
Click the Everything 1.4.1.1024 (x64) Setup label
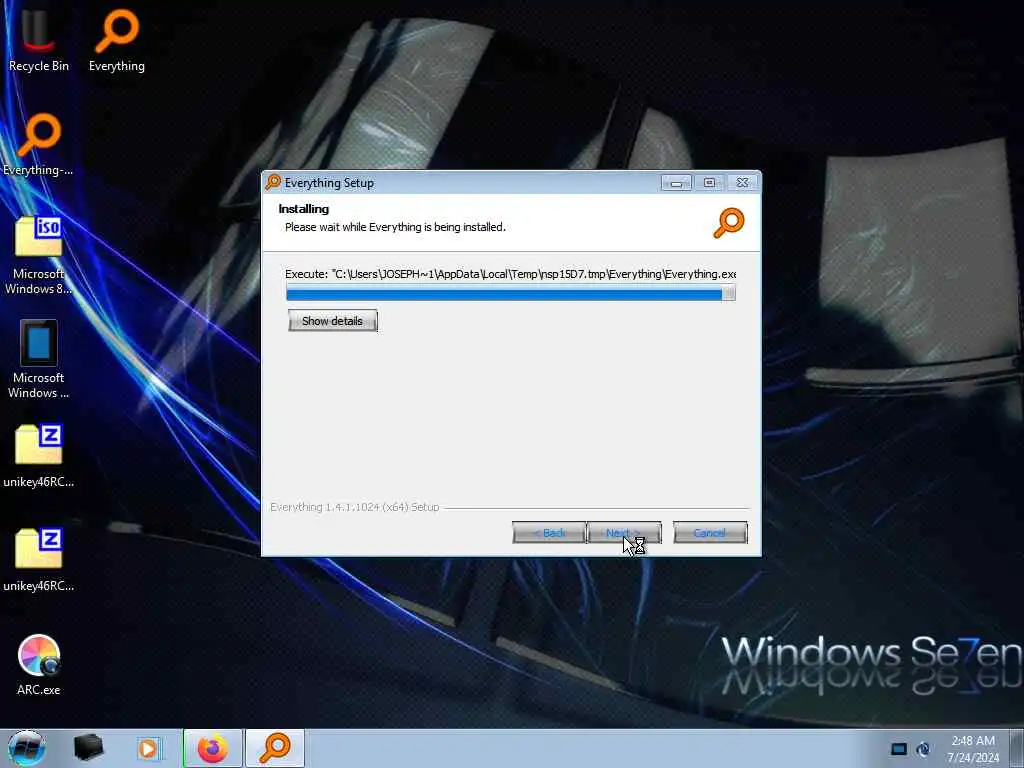coord(355,507)
